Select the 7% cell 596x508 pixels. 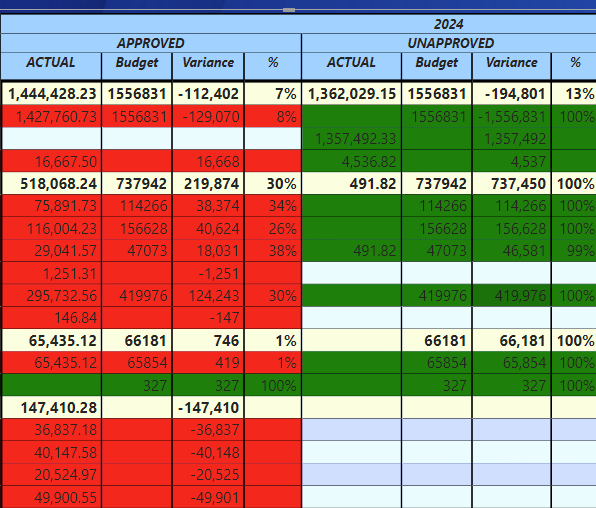tap(273, 94)
